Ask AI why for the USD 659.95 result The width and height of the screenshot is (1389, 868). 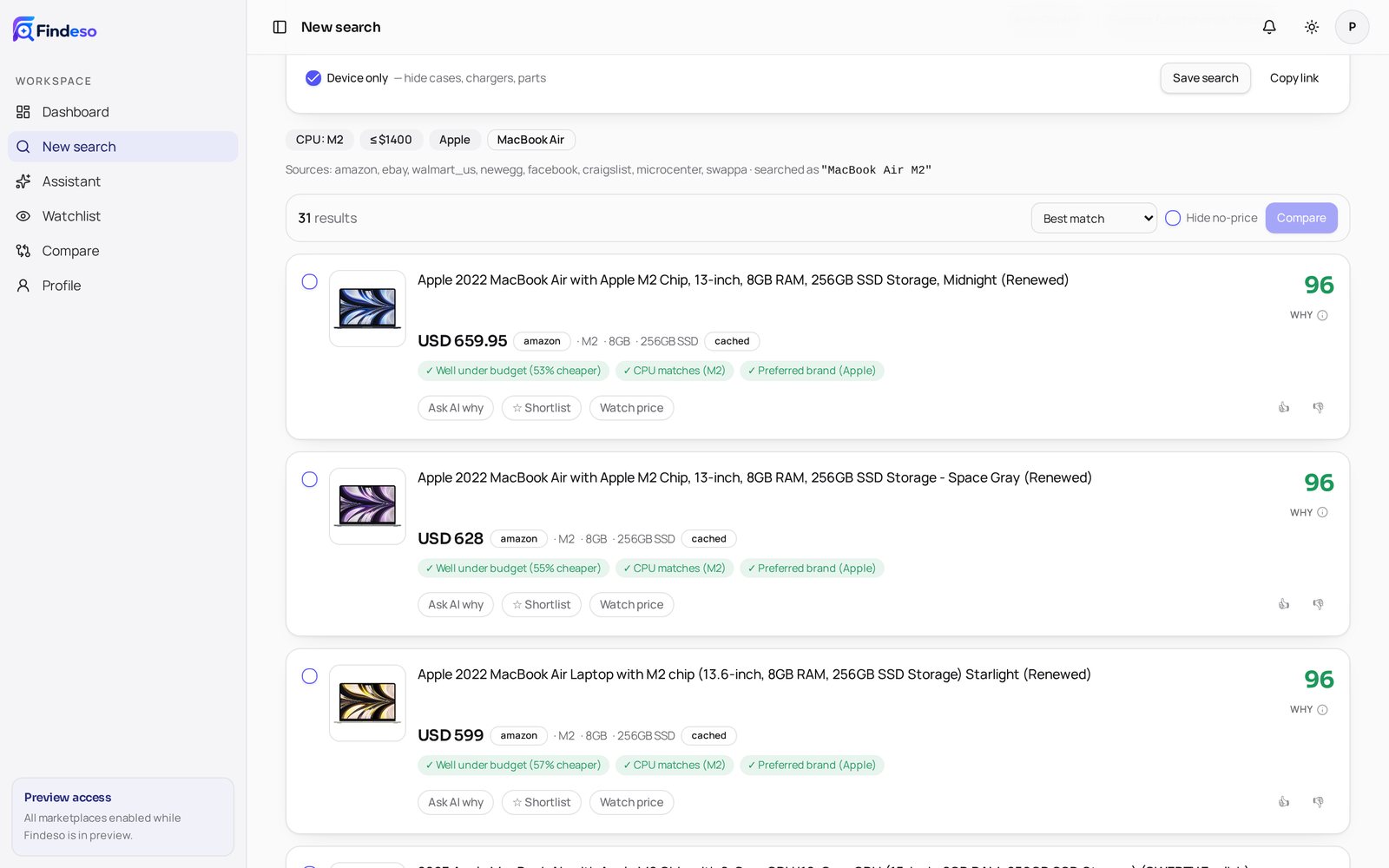click(x=456, y=408)
